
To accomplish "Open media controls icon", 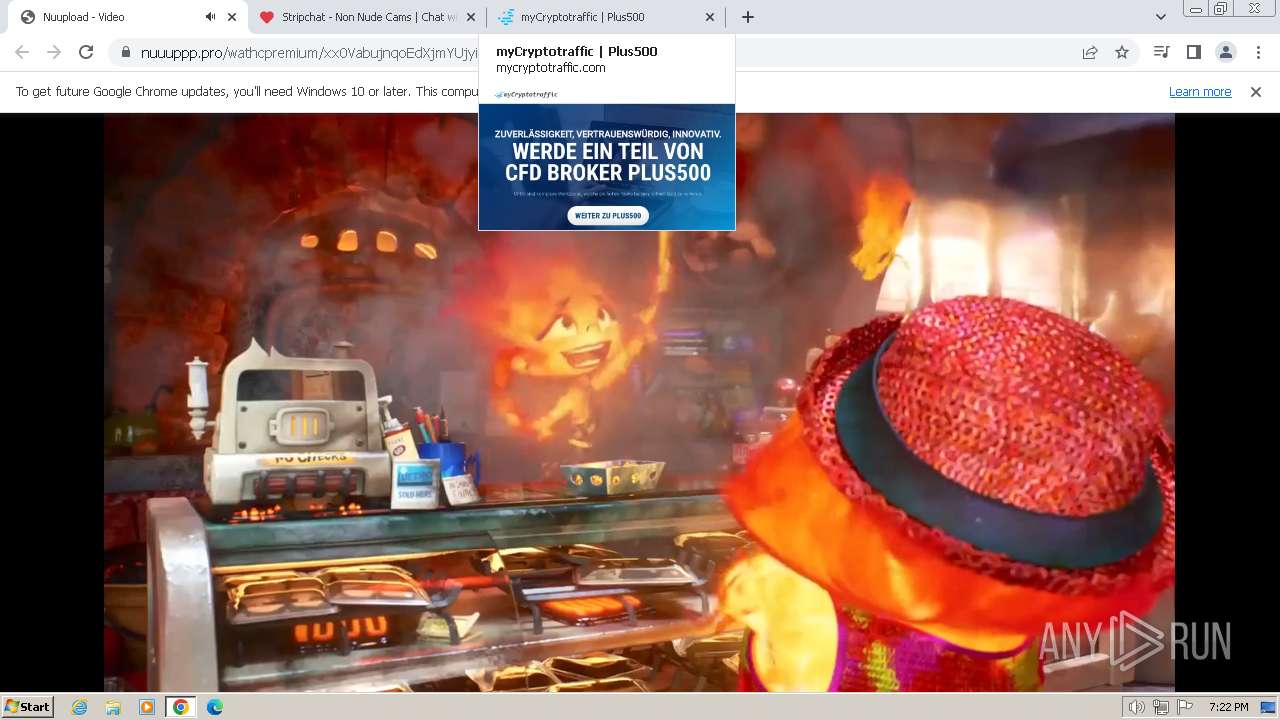I will tap(1161, 52).
